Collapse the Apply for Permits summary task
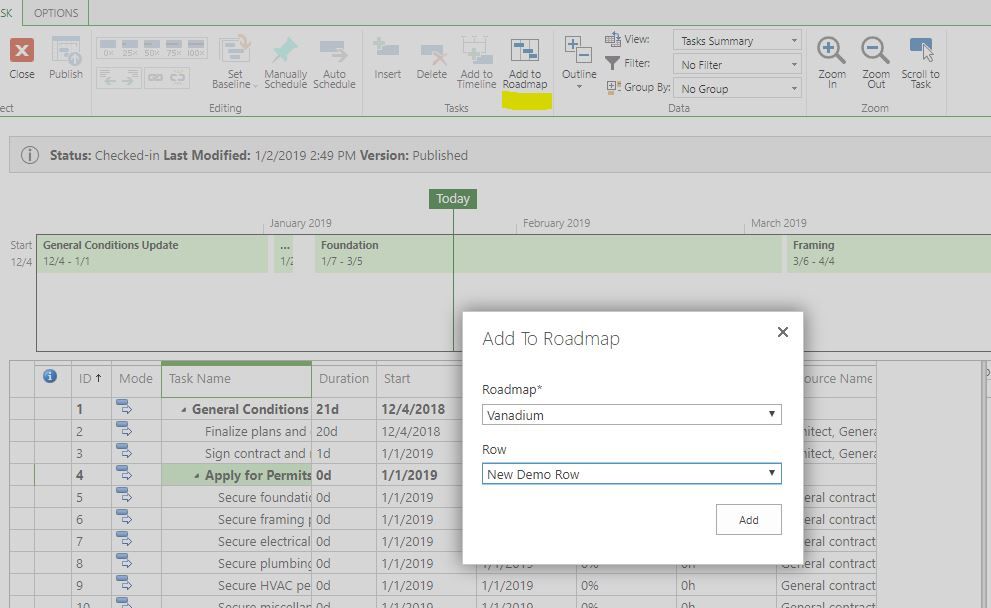Viewport: 991px width, 608px height. coord(197,476)
